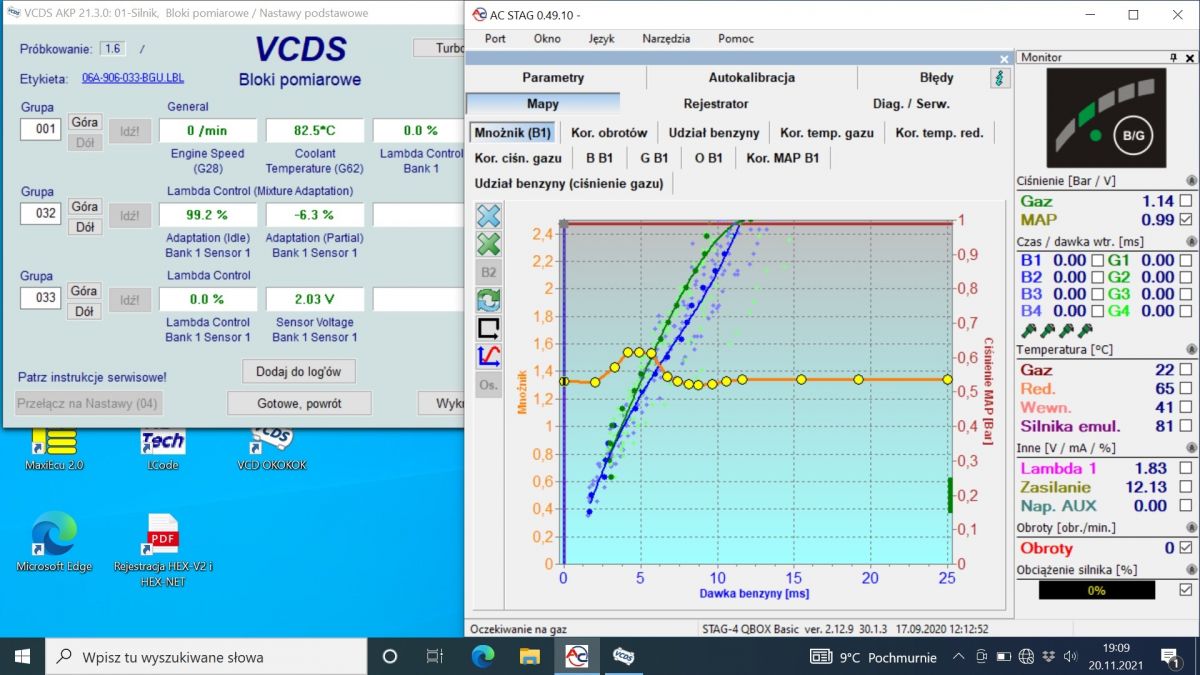1200x675 pixels.
Task: Click the green vertical bar on chart edge
Action: point(949,496)
